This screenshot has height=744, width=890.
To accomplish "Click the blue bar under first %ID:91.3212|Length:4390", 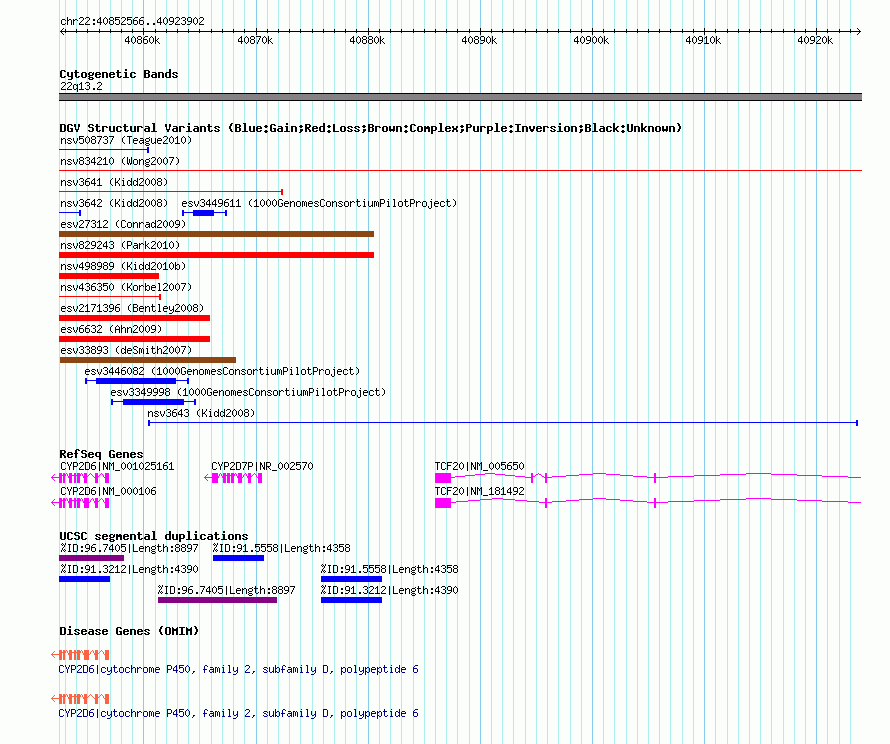I will (85, 579).
